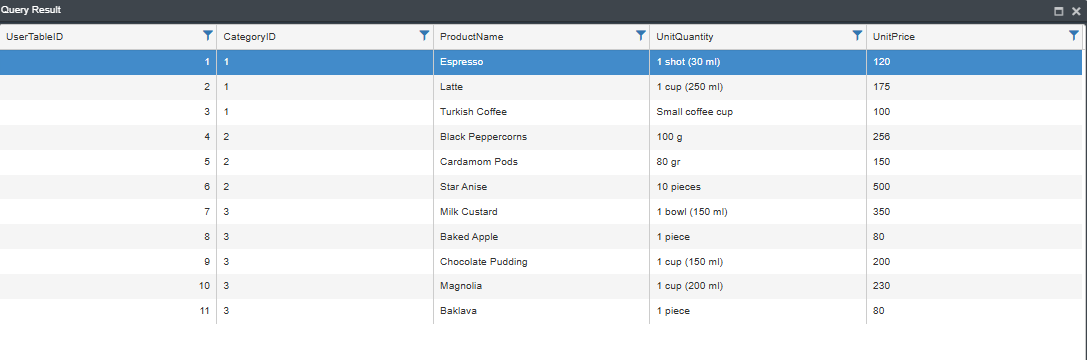Click the '1 bowl (150 ml)' quantity cell
The width and height of the screenshot is (1087, 360).
point(758,212)
